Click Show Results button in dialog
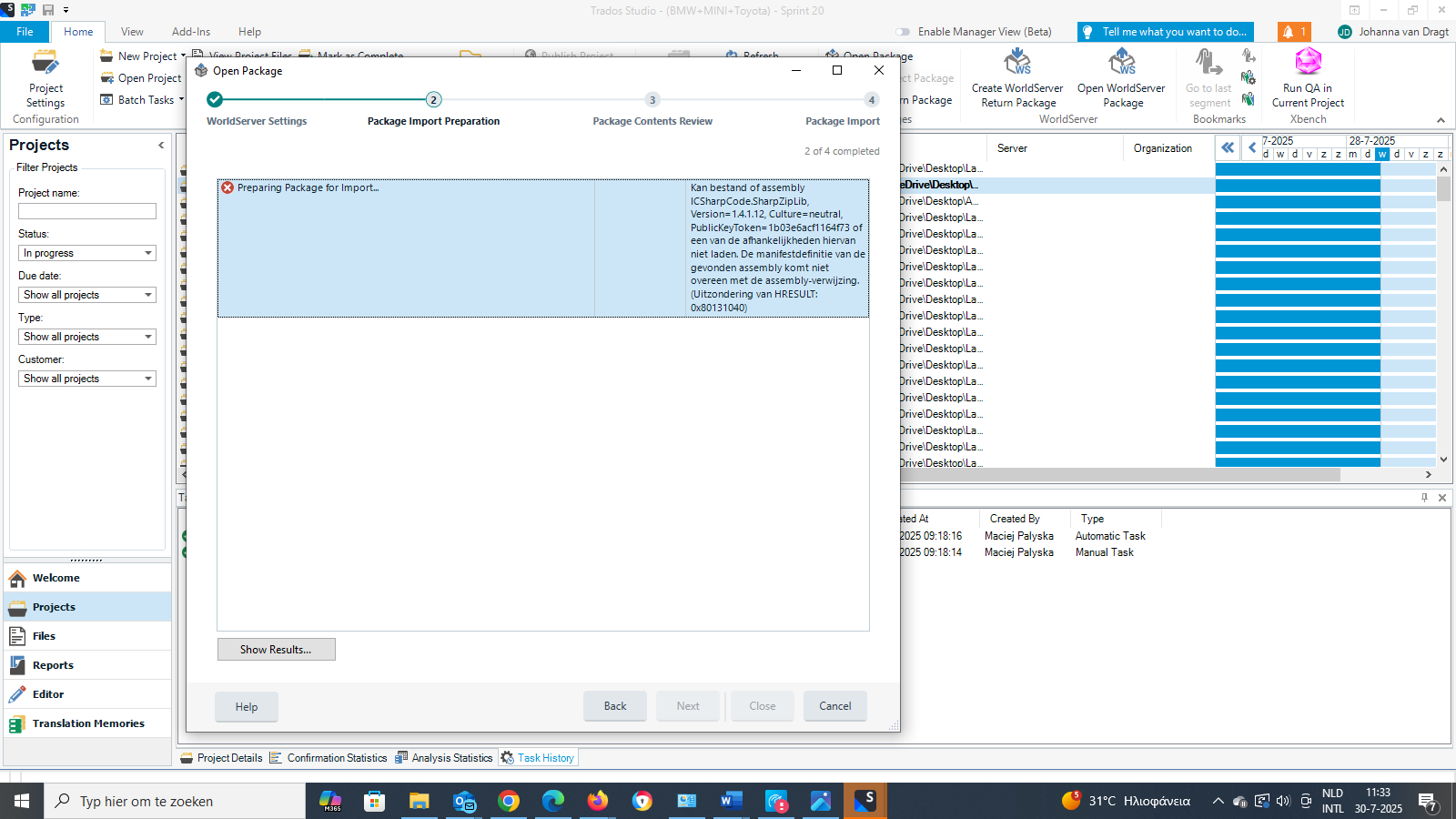Screen dimensions: 1456x819 [x=276, y=649]
